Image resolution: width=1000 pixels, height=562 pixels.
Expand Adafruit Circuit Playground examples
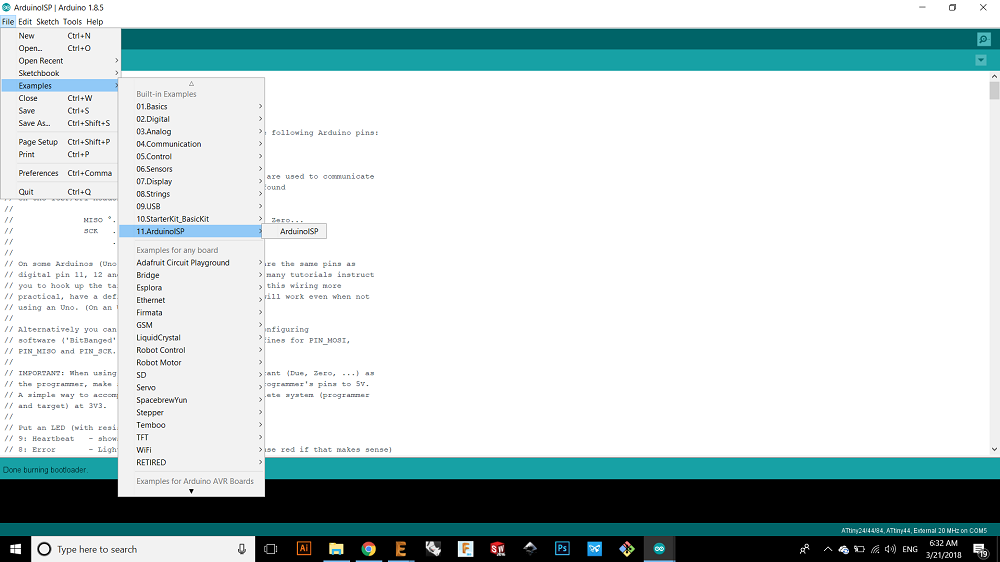(x=191, y=263)
